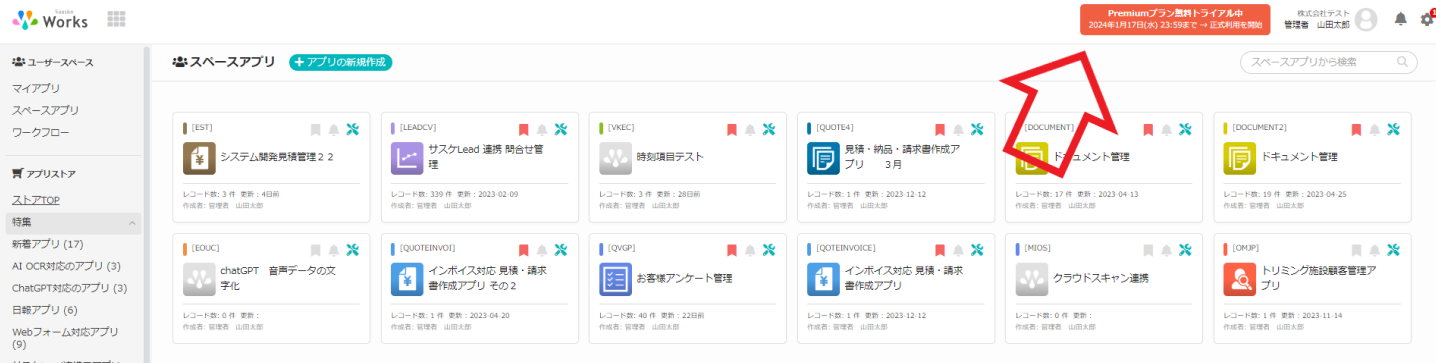Viewport: 1436px width, 363px height.
Task: Go to マイアプリ in sidebar
Action: [x=36, y=88]
